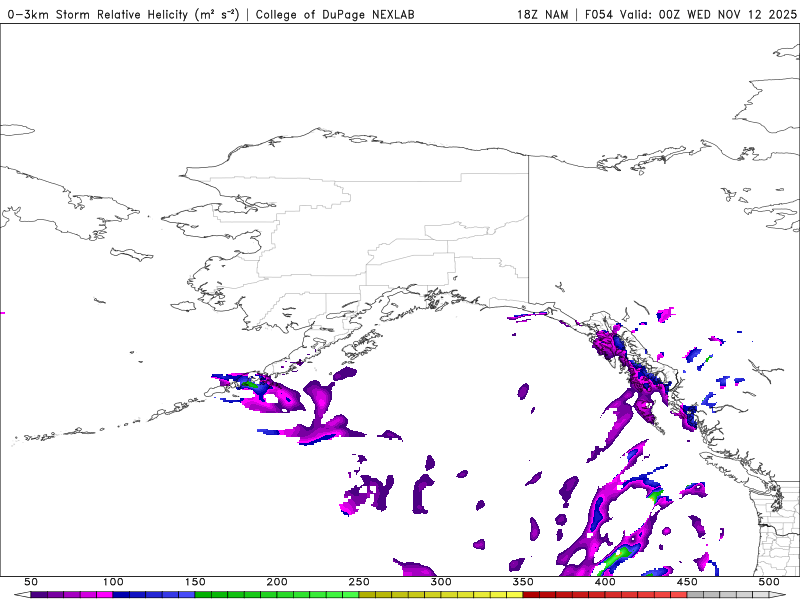The image size is (800, 600).
Task: Click the '400' value on the color scale
Action: pos(605,582)
